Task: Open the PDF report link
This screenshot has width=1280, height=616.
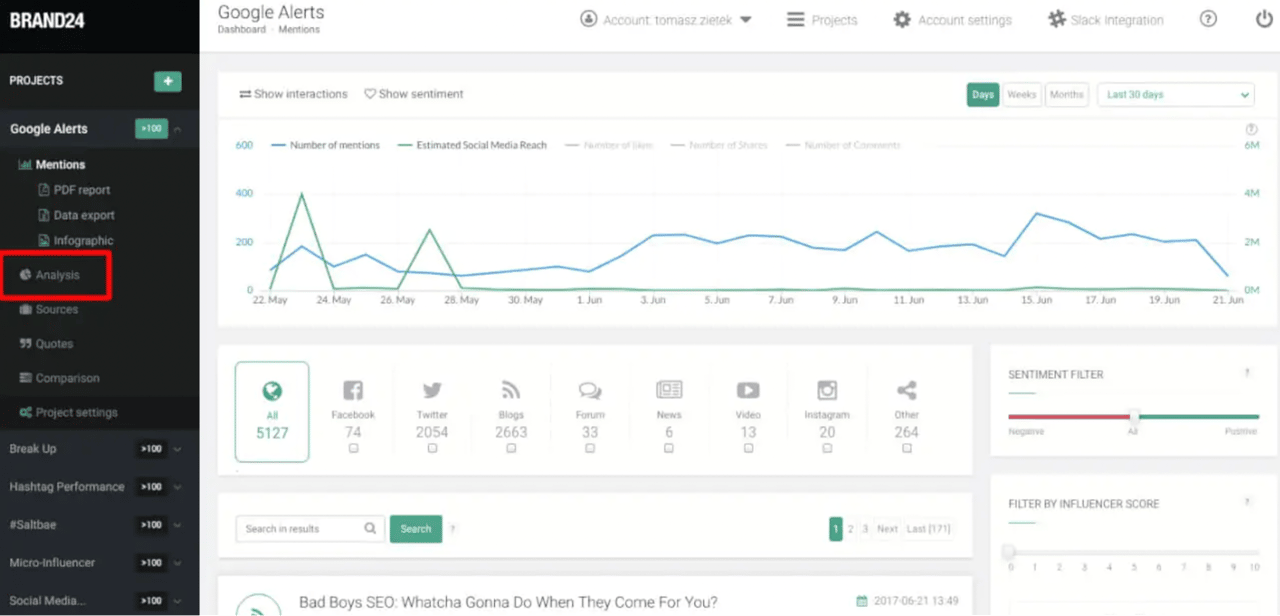Action: 81,190
